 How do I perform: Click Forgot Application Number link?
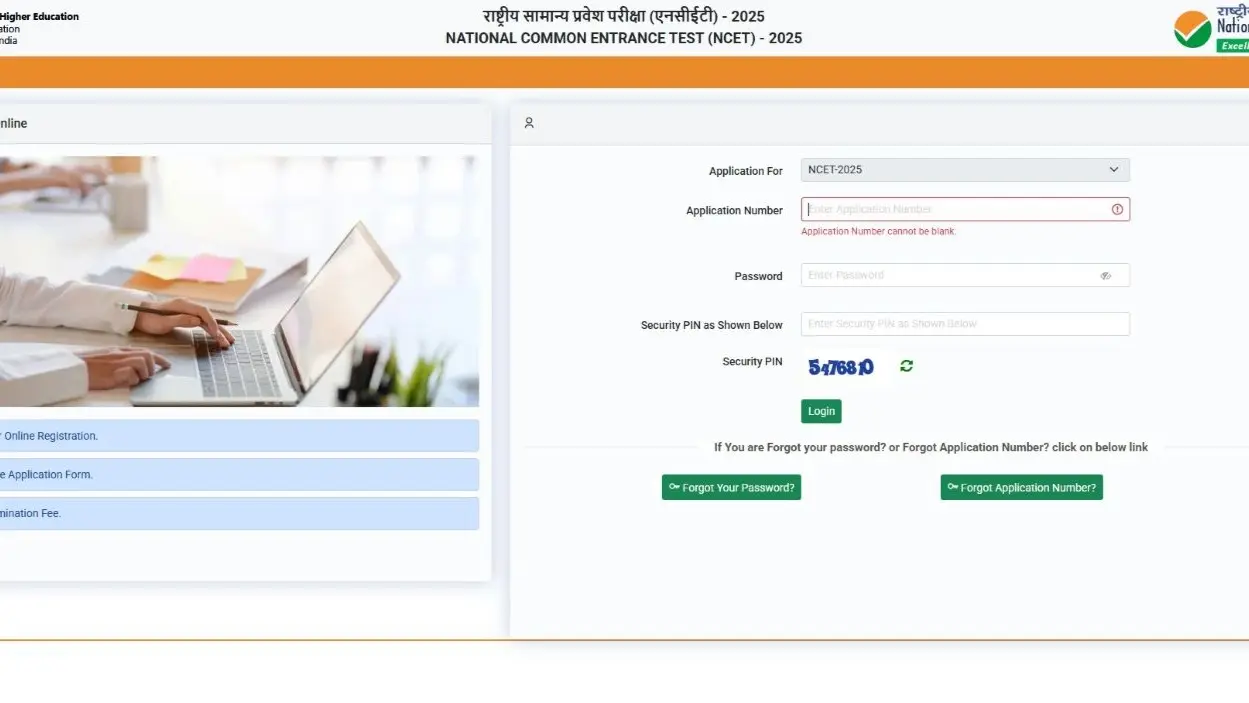tap(1021, 487)
